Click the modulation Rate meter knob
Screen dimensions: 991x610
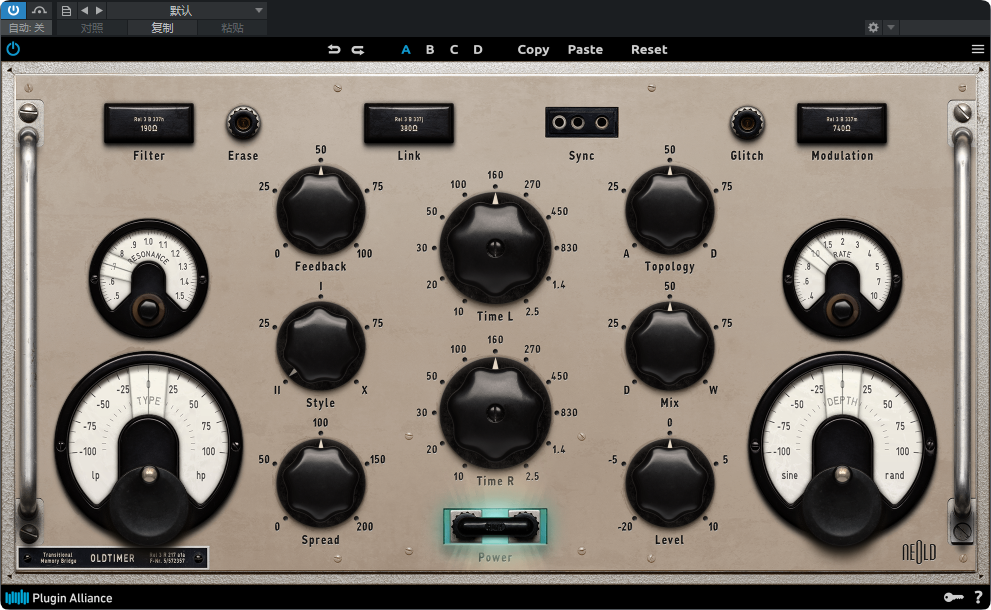[842, 308]
